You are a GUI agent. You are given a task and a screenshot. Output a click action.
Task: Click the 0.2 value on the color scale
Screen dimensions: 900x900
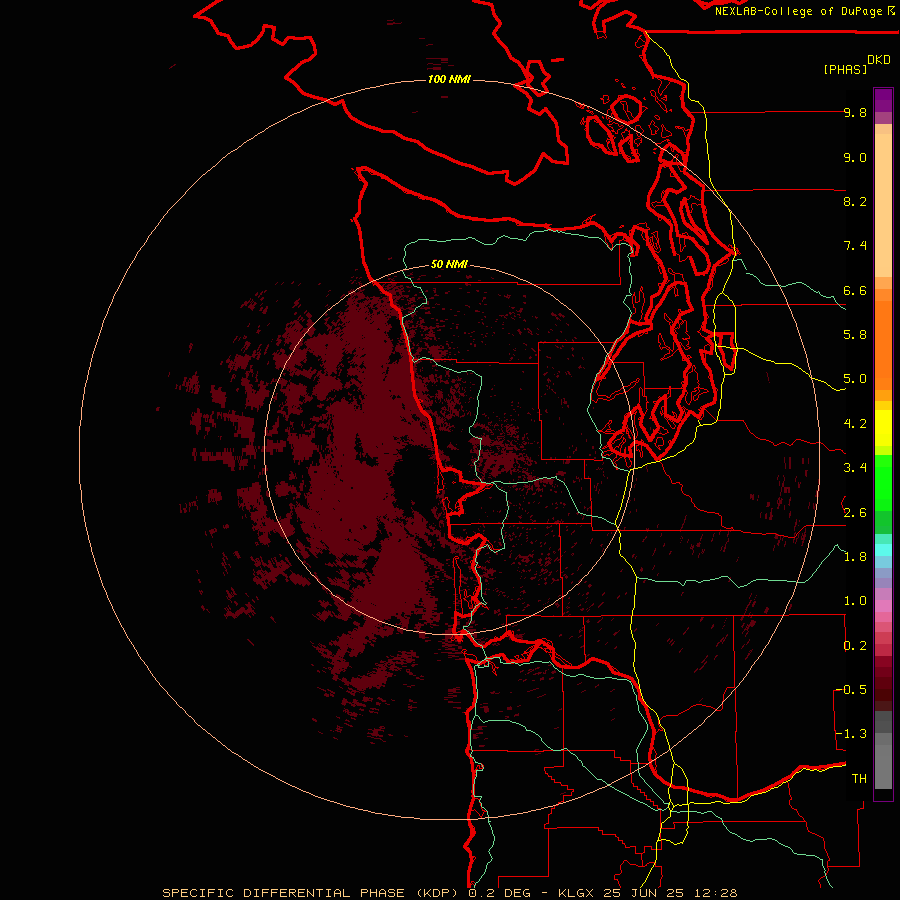tap(855, 646)
